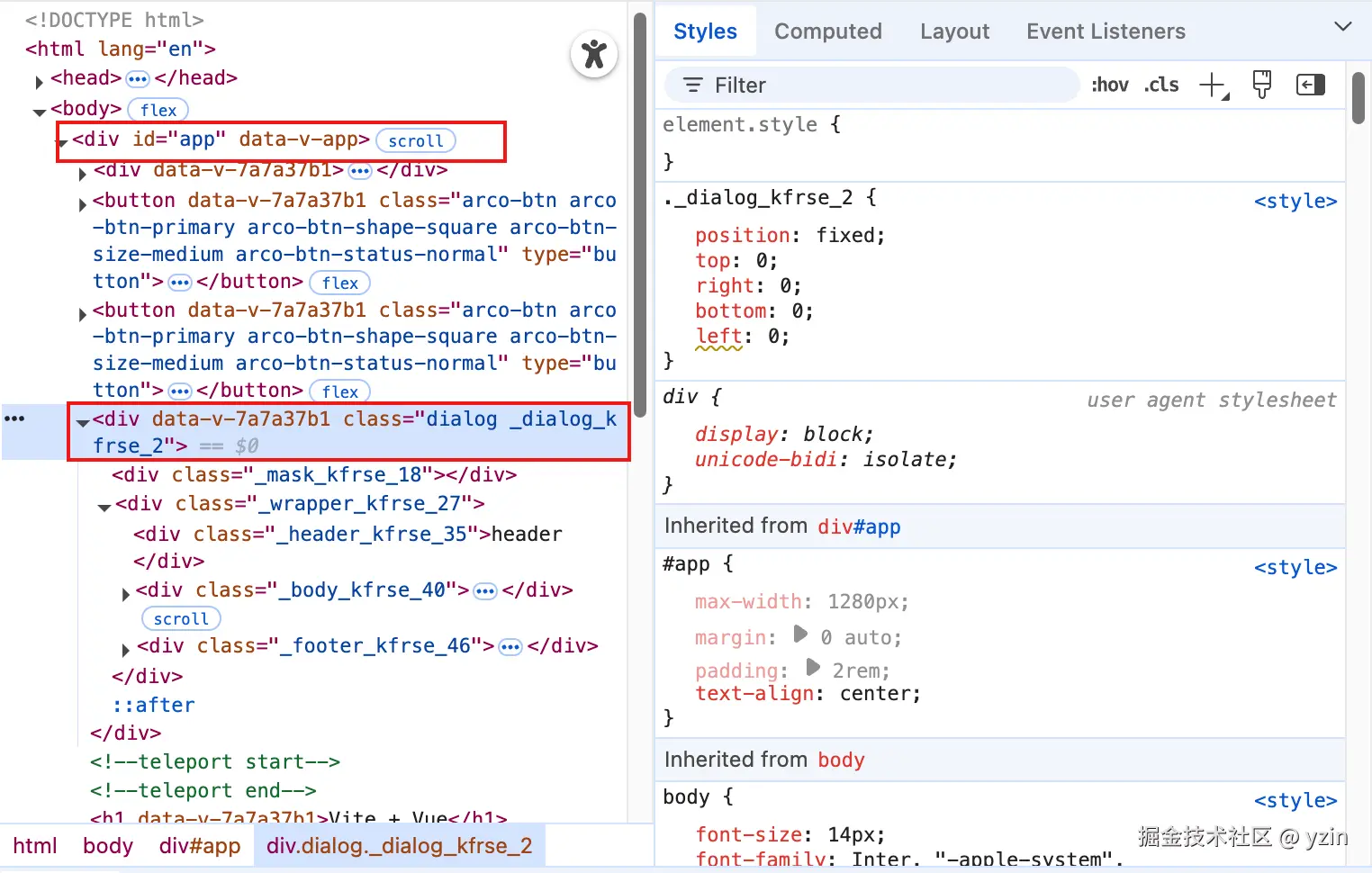Expand the _footer_kfrse_46 div triangle
The image size is (1372, 873).
tap(126, 650)
